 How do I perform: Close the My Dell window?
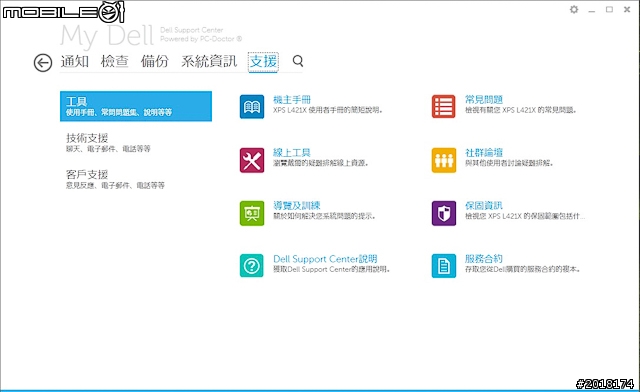(627, 9)
